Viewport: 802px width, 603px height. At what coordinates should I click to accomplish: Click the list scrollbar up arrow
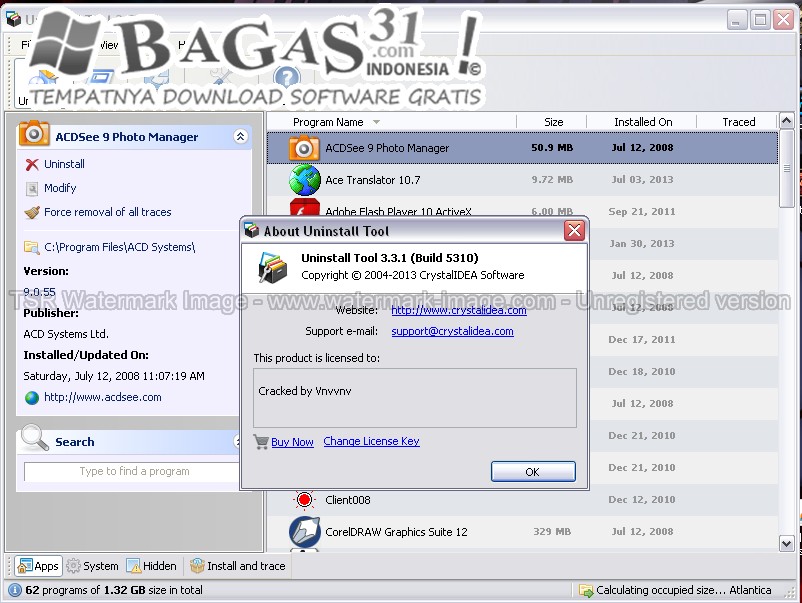[x=786, y=121]
